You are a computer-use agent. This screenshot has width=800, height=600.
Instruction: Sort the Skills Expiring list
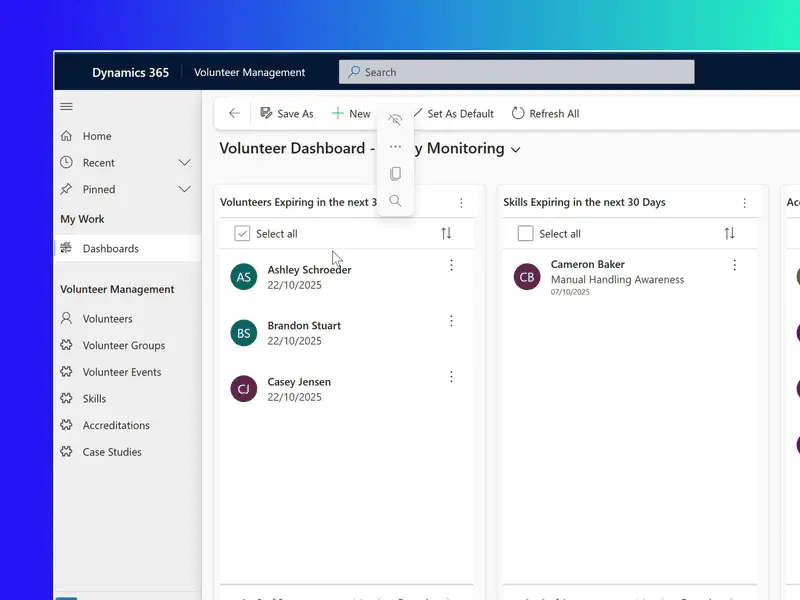729,233
